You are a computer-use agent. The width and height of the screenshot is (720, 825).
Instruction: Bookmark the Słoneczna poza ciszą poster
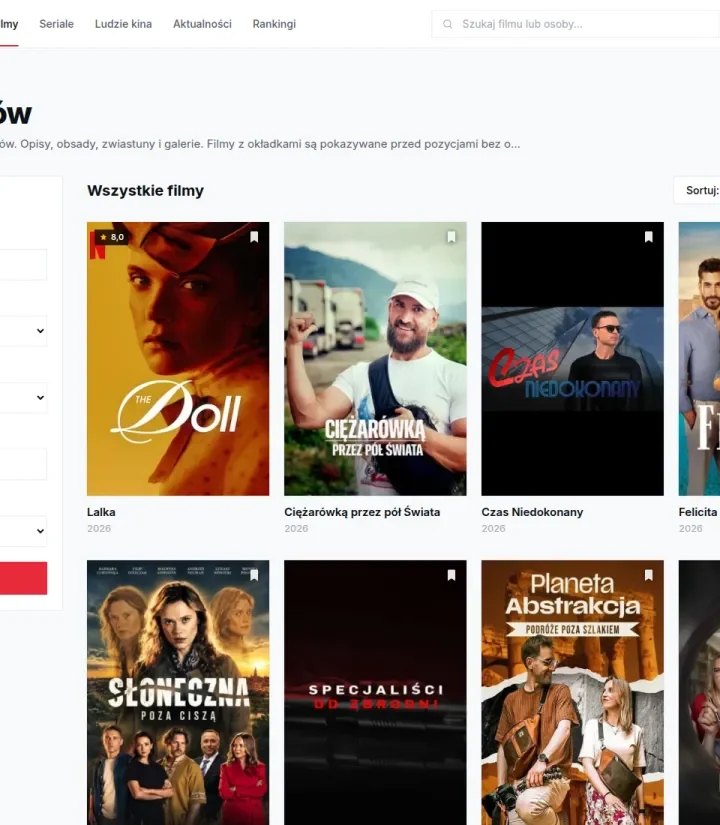[254, 575]
